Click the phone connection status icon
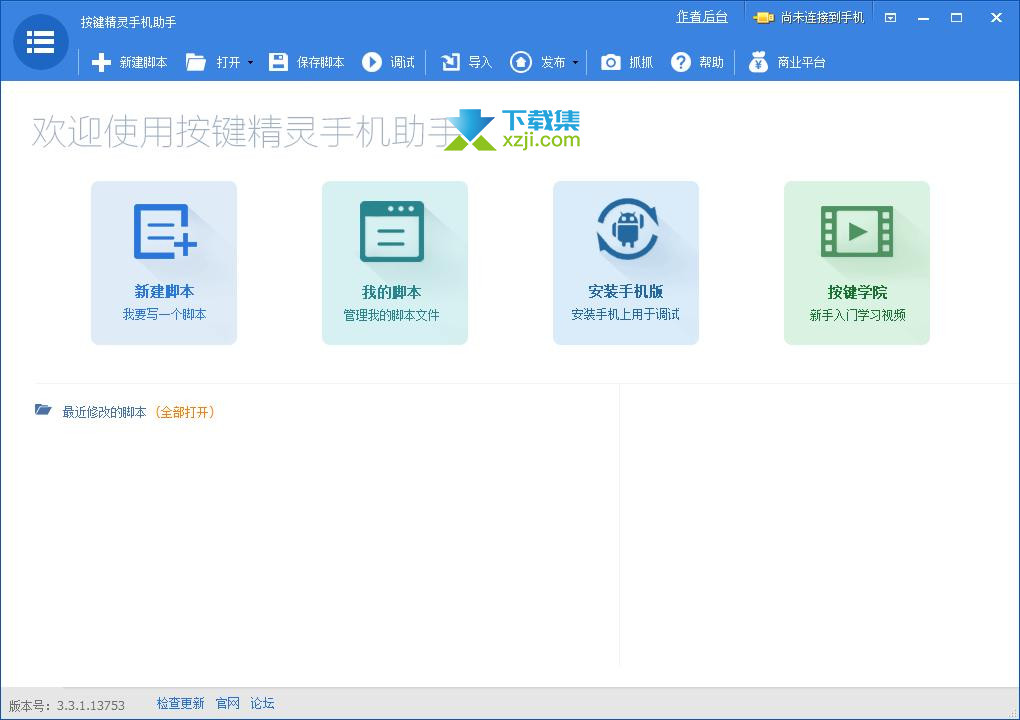 [x=763, y=18]
